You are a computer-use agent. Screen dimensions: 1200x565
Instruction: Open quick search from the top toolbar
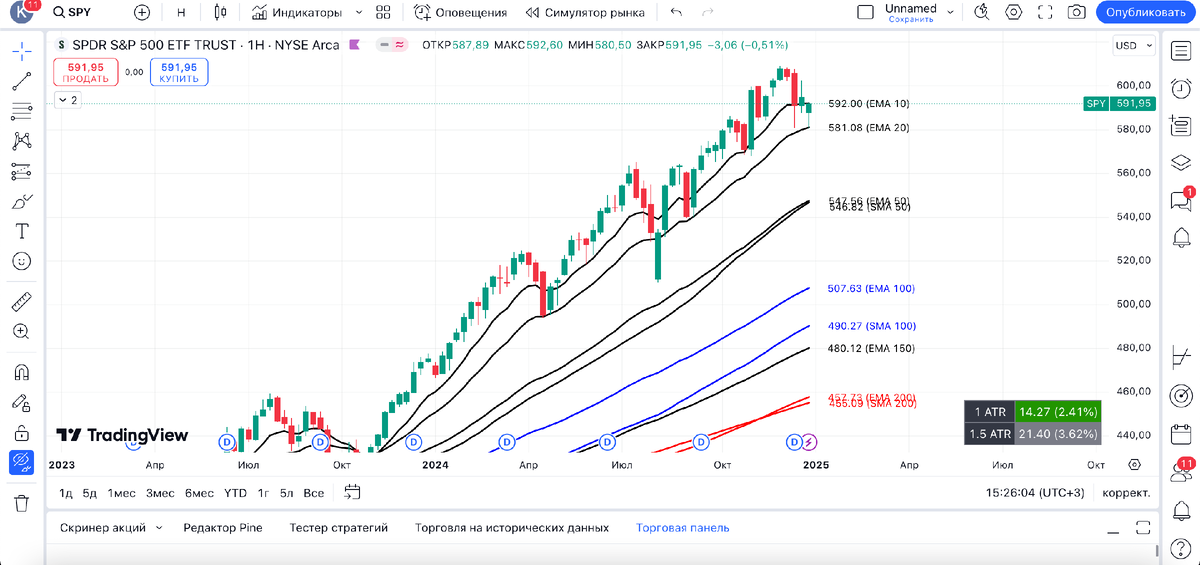click(x=981, y=12)
